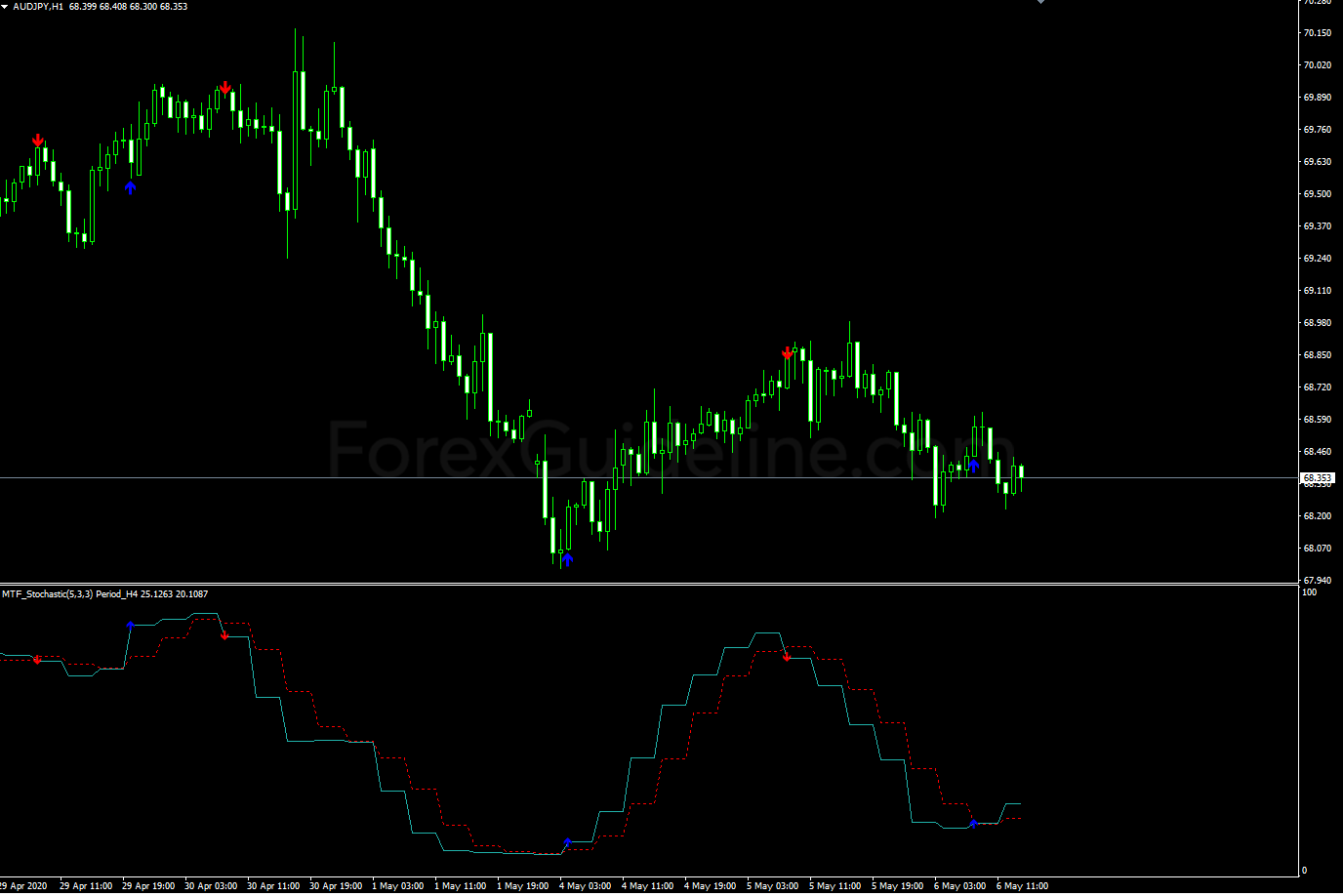Click stochastic red arrow at 5 May 03:00 cross
The height and width of the screenshot is (896, 1343).
click(787, 657)
